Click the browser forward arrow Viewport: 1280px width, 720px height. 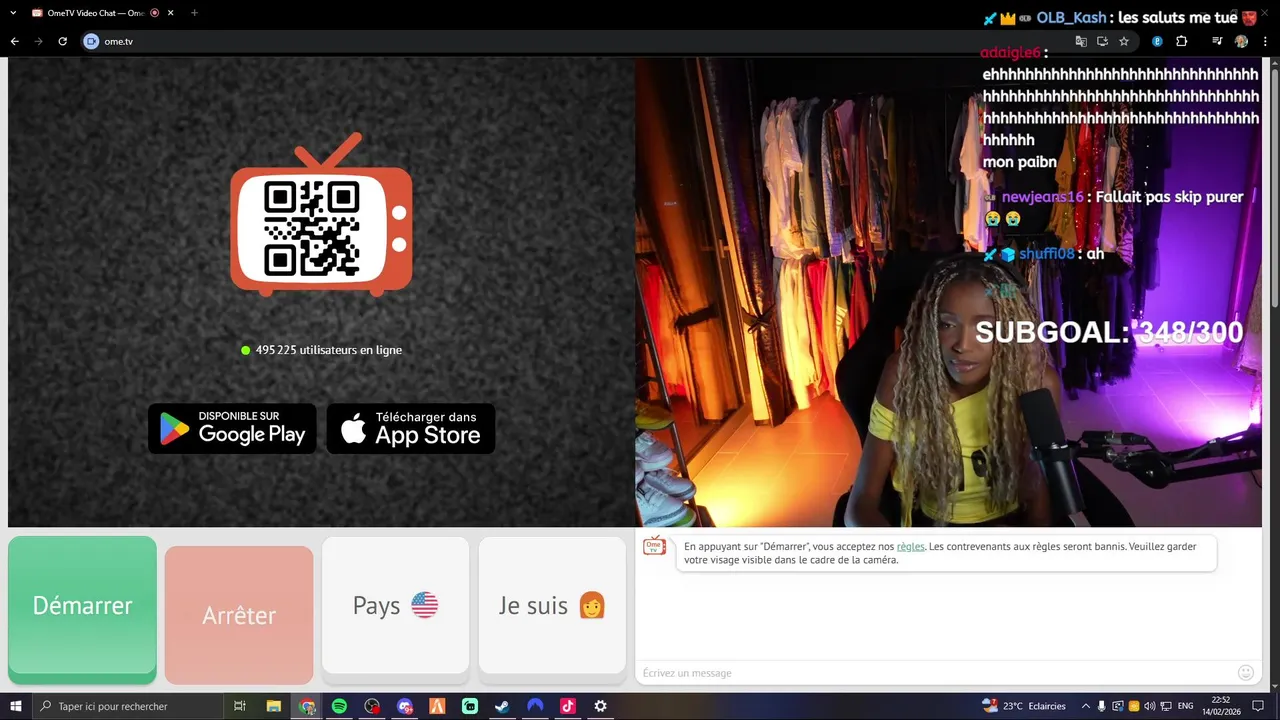pos(38,41)
